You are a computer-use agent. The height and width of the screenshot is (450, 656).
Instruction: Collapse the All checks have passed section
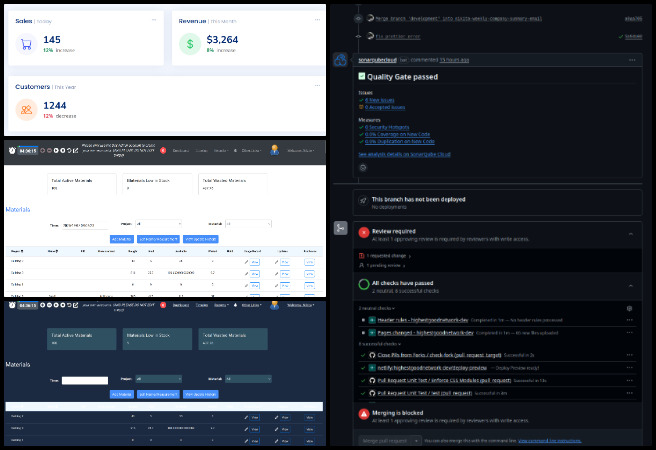pos(630,286)
